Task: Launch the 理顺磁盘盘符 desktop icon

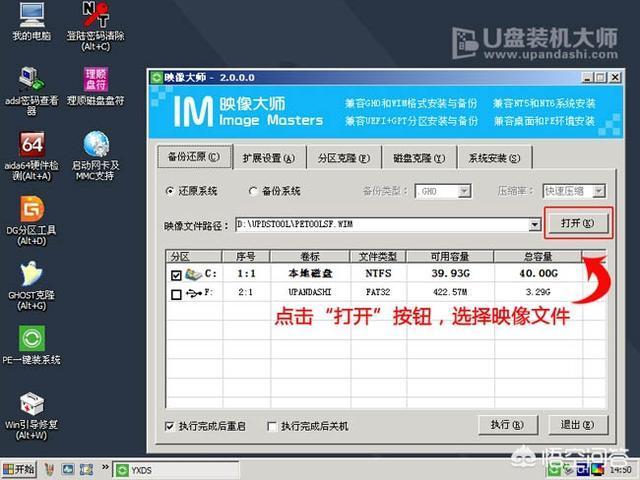Action: (x=96, y=86)
